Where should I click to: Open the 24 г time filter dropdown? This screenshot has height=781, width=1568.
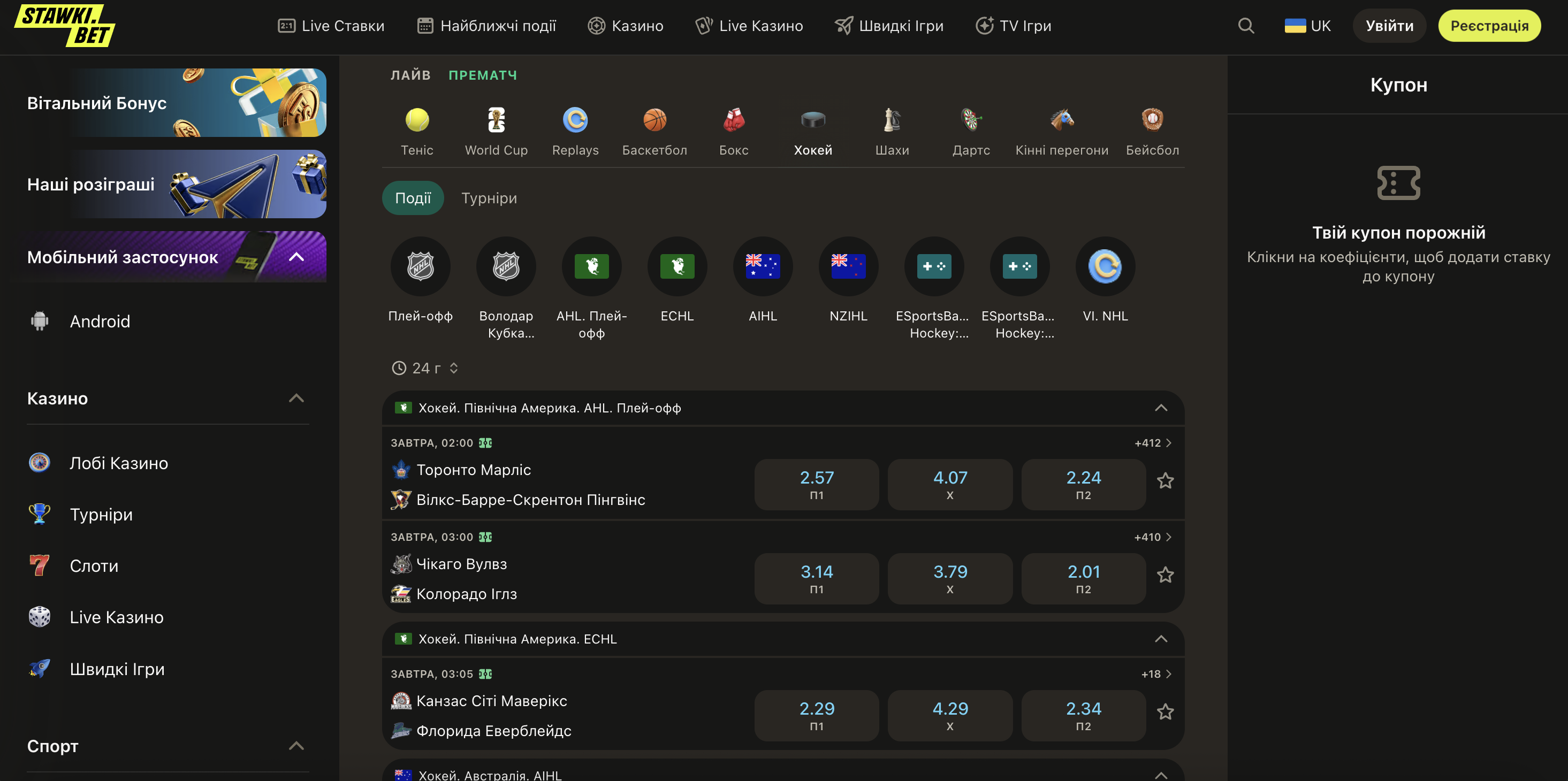425,368
